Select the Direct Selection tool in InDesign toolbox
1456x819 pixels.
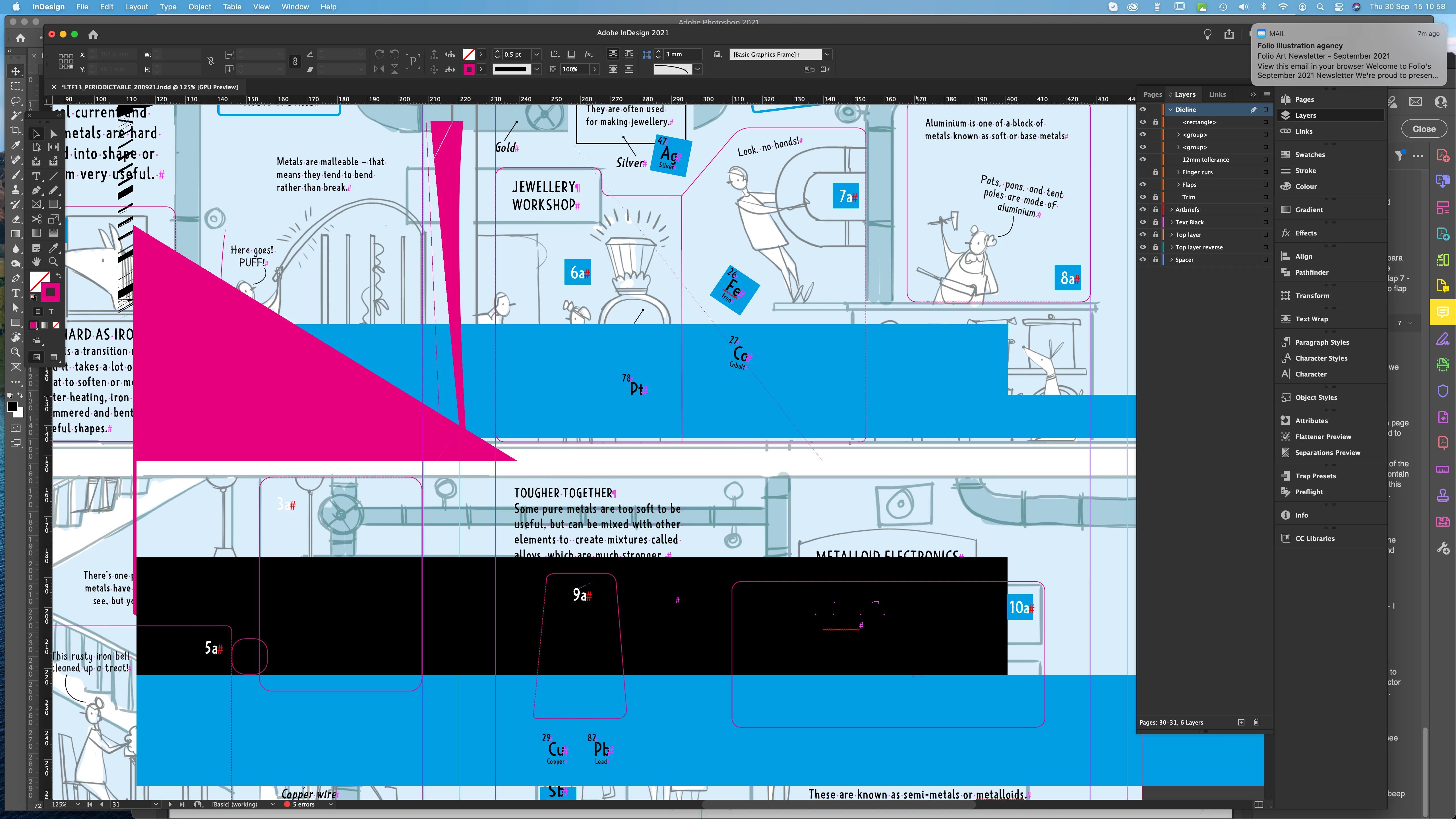(x=53, y=134)
